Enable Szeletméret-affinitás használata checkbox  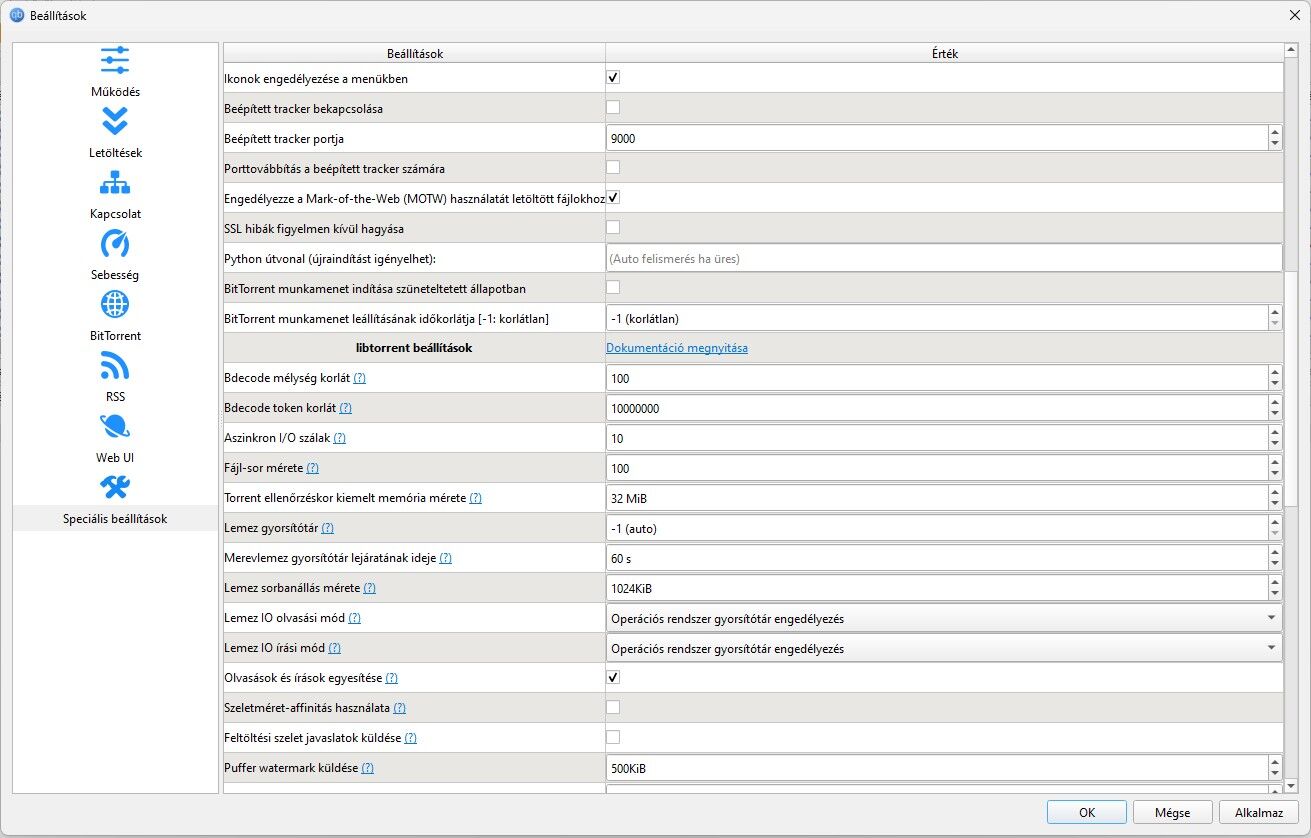point(614,708)
